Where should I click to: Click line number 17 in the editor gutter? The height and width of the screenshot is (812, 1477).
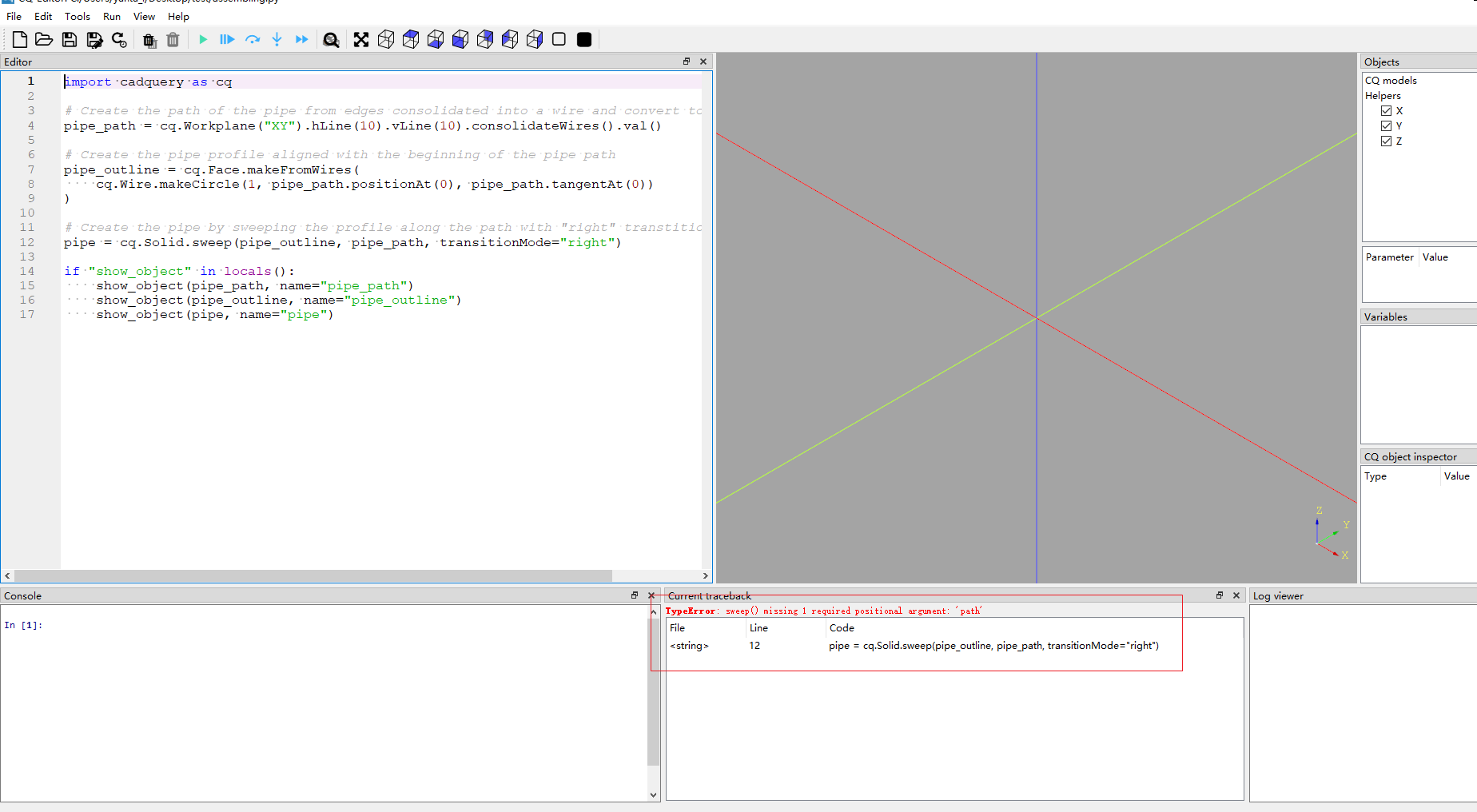(27, 315)
